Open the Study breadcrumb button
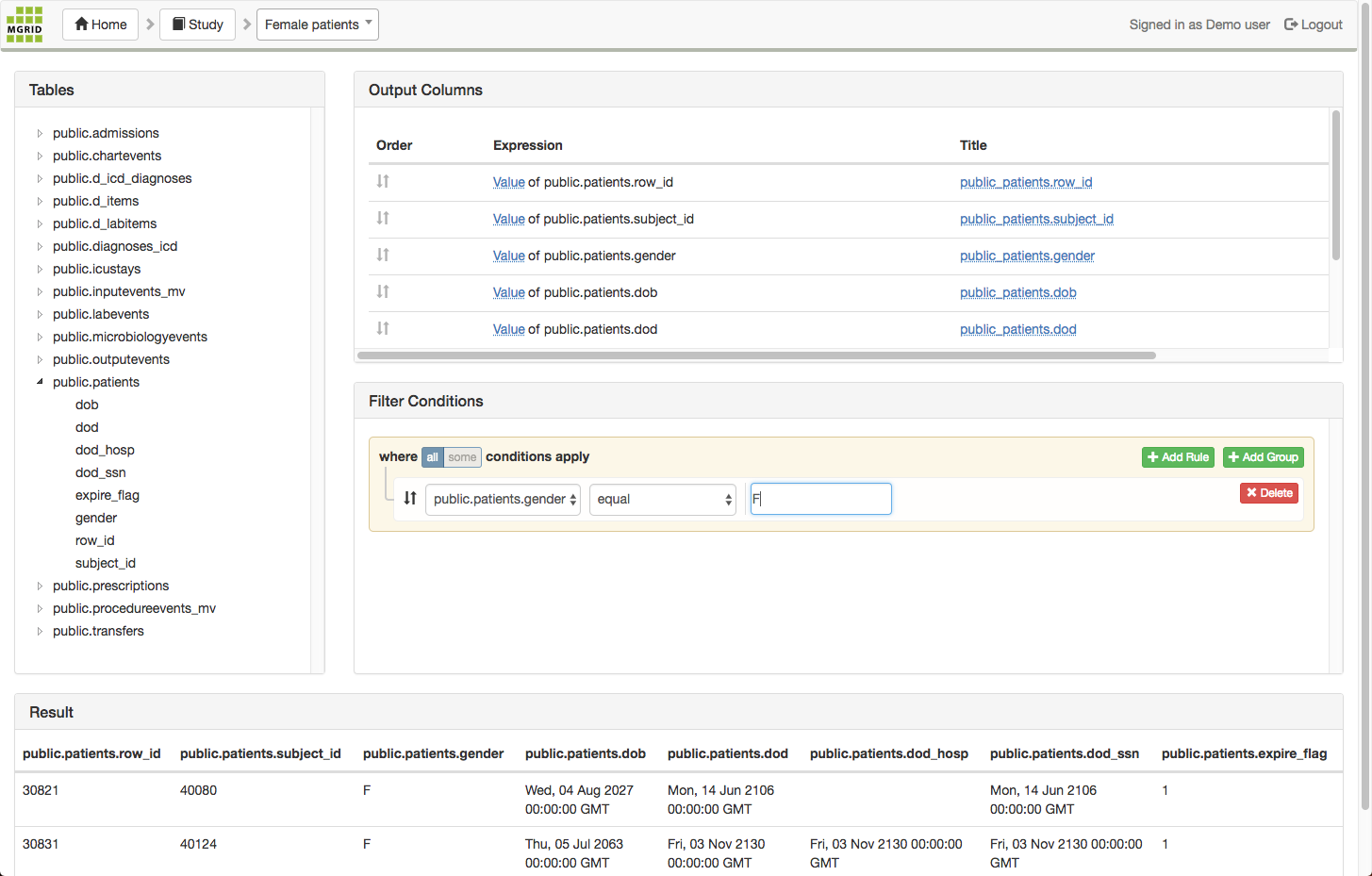 (198, 25)
